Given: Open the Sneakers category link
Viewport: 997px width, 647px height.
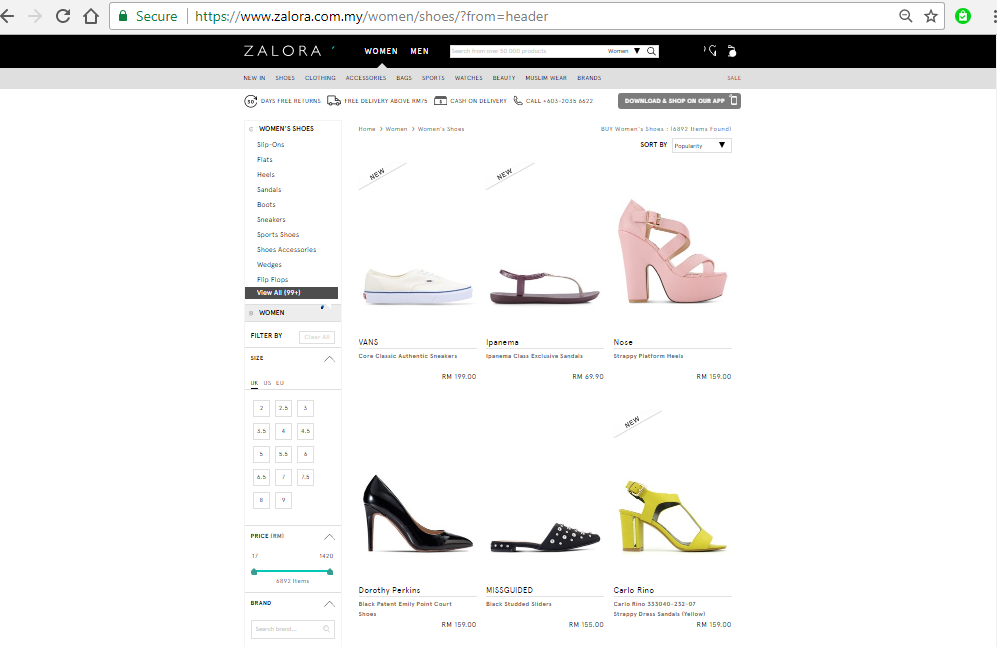Looking at the screenshot, I should click(271, 220).
